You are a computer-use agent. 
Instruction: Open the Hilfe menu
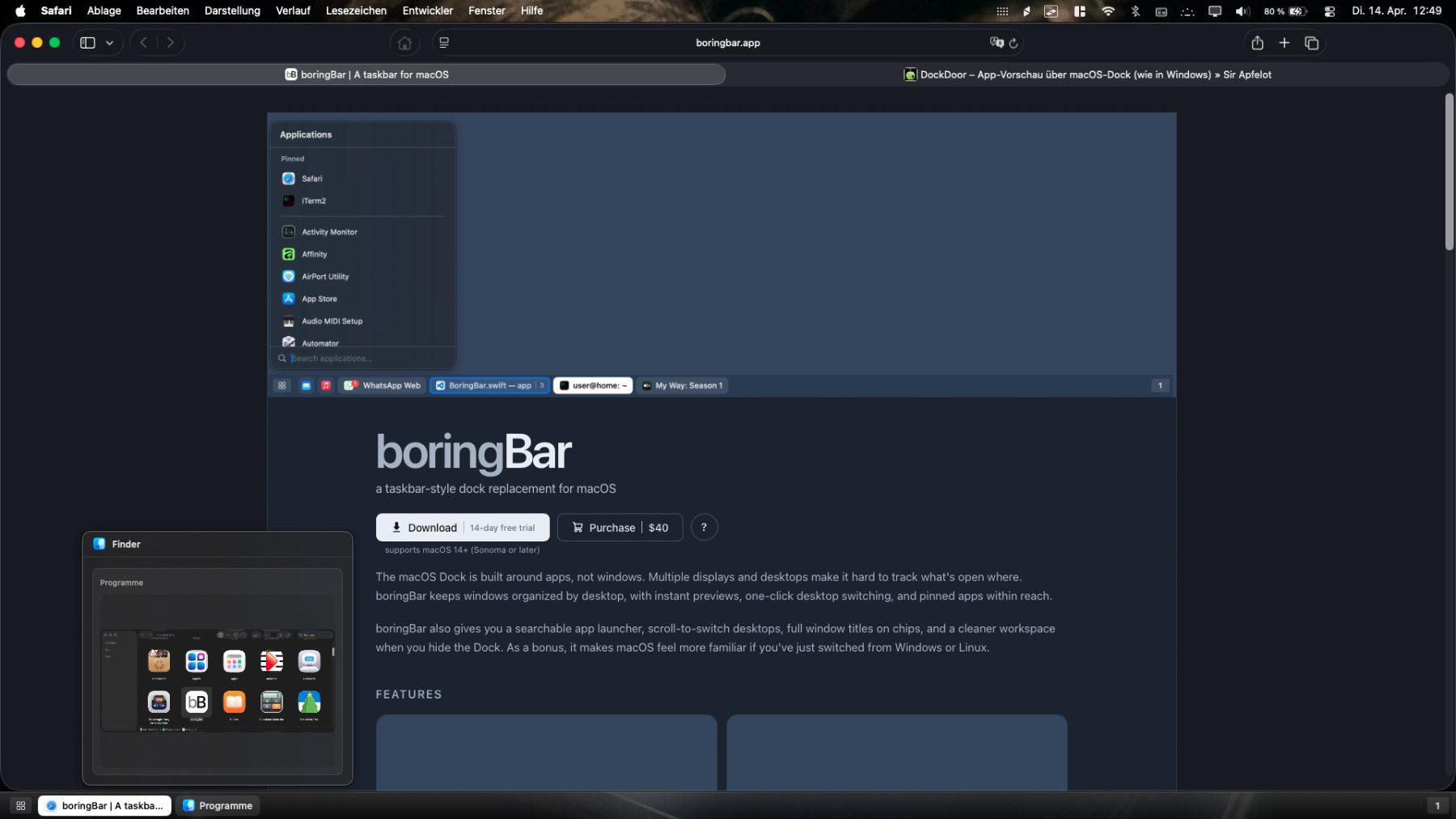click(x=532, y=11)
